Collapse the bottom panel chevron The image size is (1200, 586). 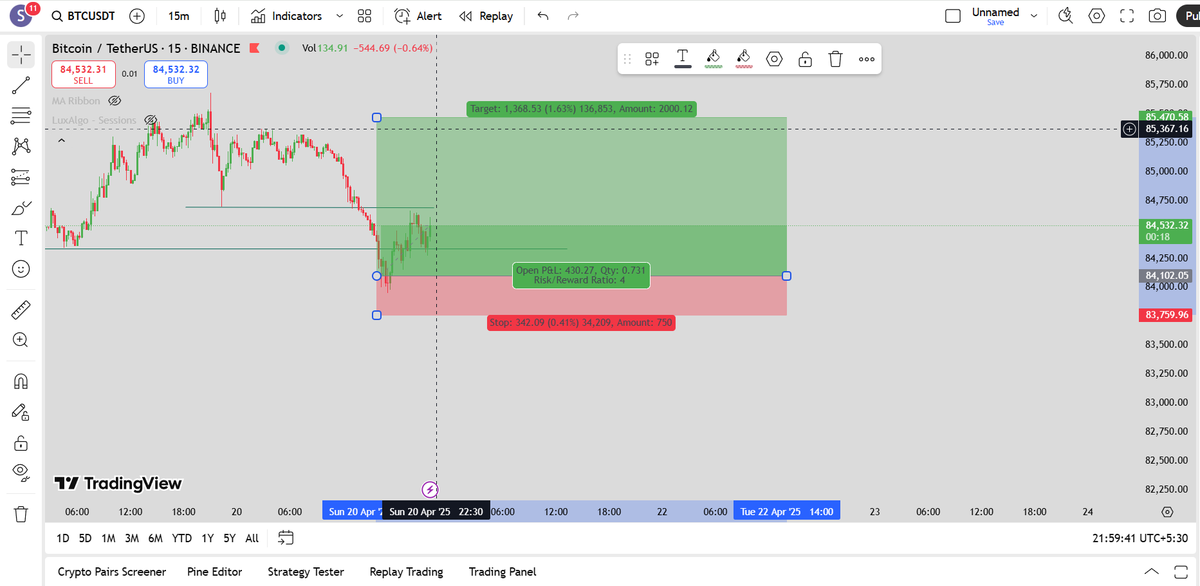click(x=1153, y=572)
